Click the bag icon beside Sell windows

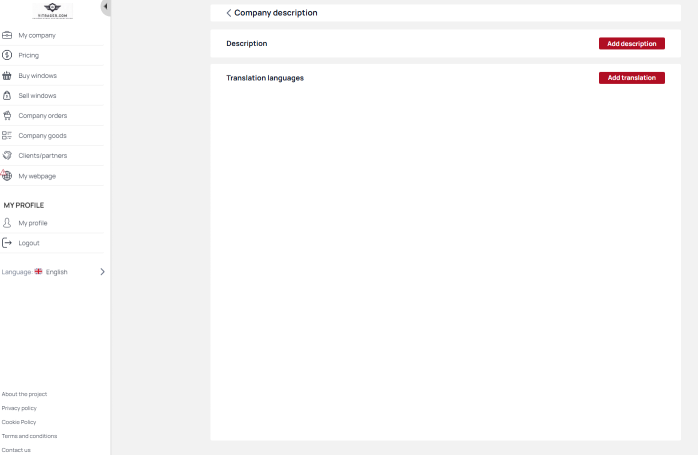[7, 96]
